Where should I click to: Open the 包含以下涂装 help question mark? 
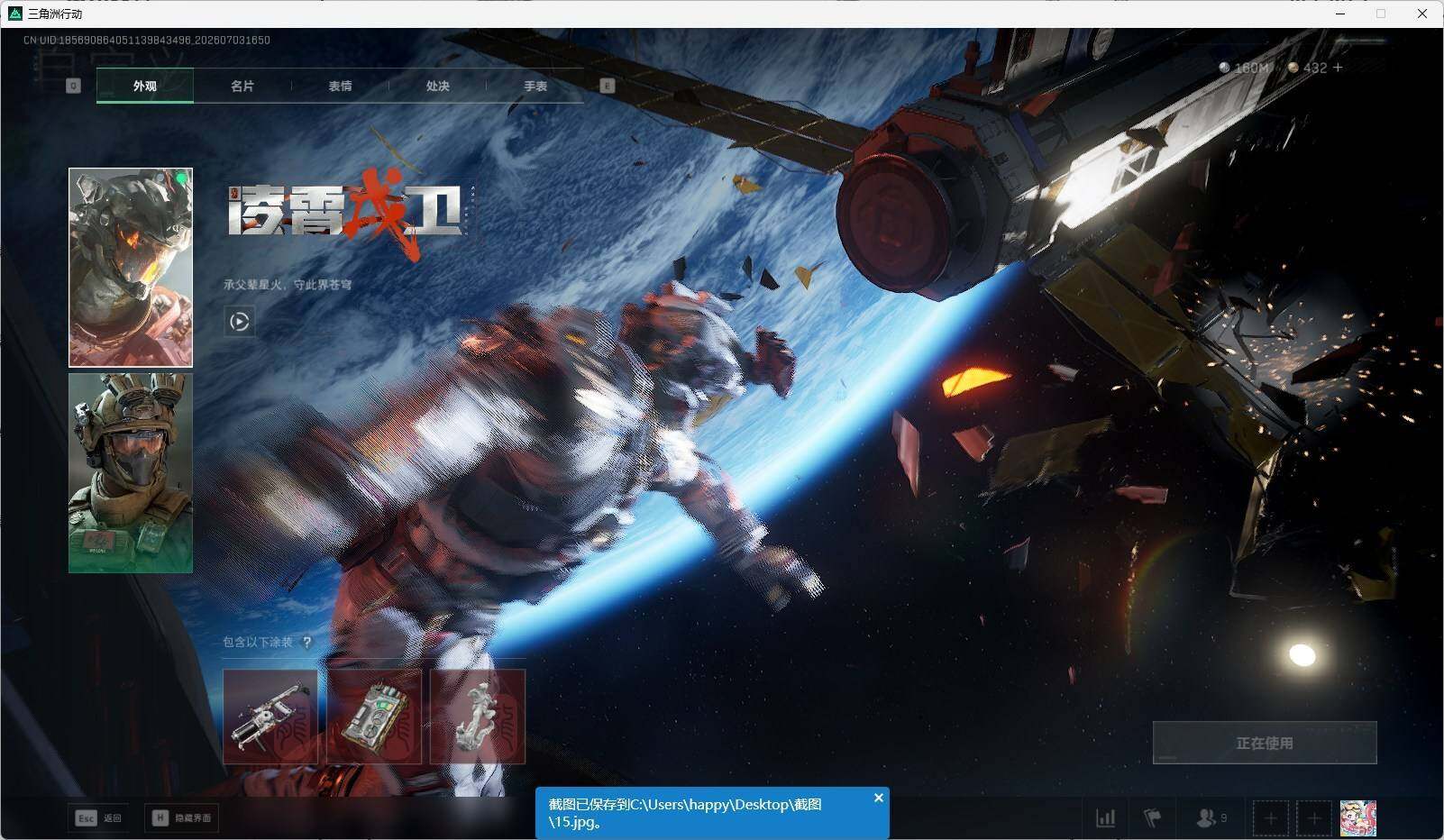coord(307,642)
